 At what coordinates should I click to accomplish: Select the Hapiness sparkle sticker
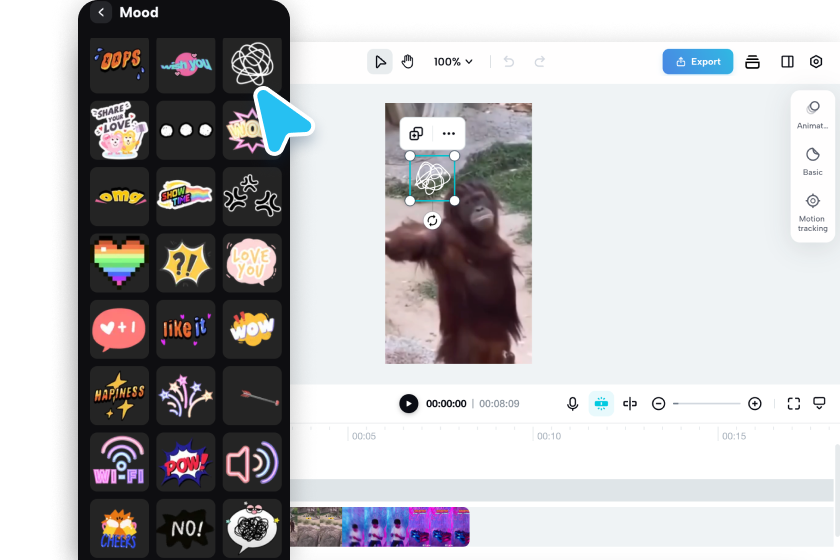(x=119, y=395)
